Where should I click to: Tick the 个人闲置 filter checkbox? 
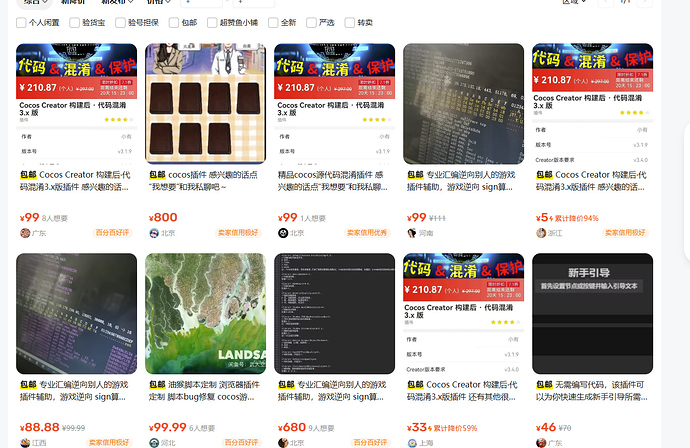coord(21,22)
